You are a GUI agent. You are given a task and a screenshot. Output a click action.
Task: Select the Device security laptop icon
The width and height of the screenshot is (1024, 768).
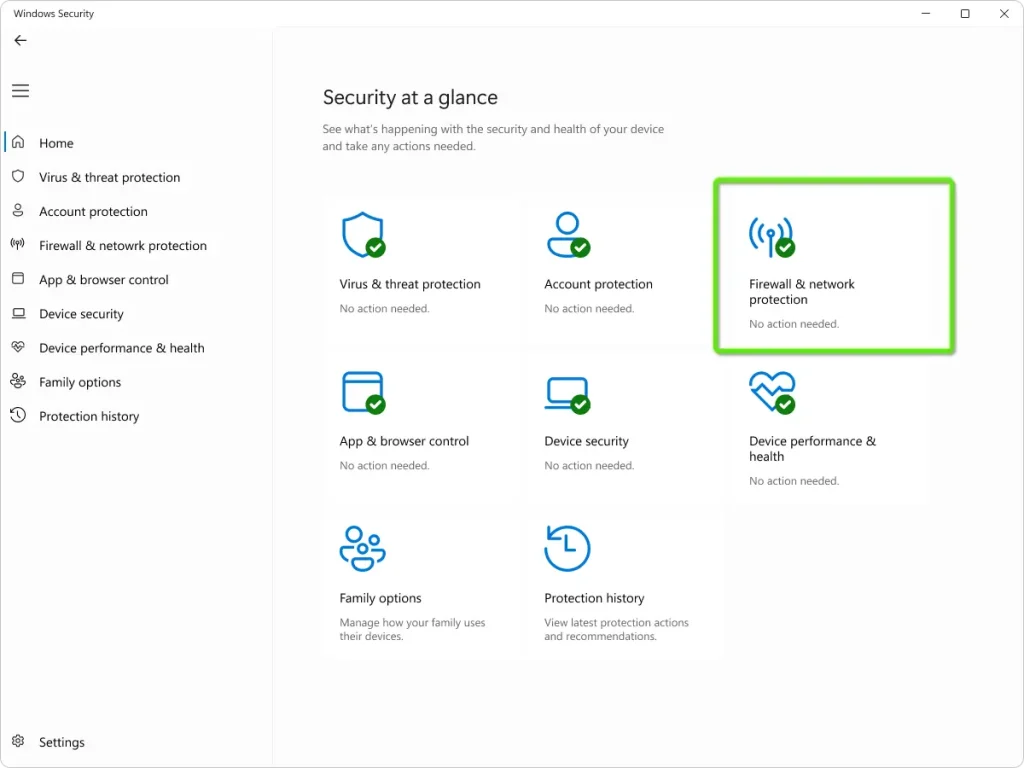point(568,390)
